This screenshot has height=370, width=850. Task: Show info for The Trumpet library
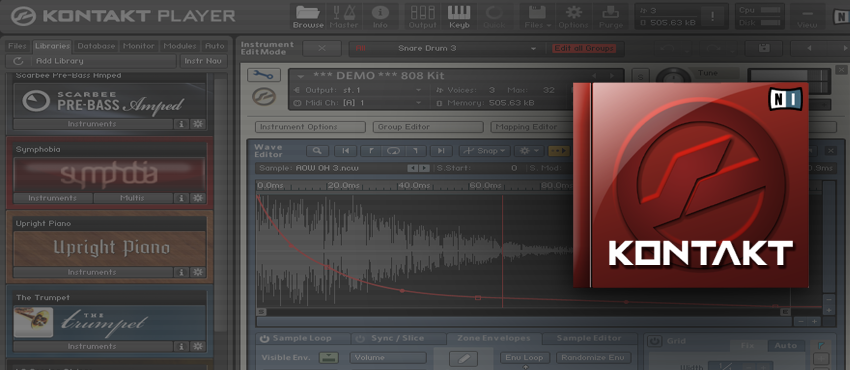181,346
